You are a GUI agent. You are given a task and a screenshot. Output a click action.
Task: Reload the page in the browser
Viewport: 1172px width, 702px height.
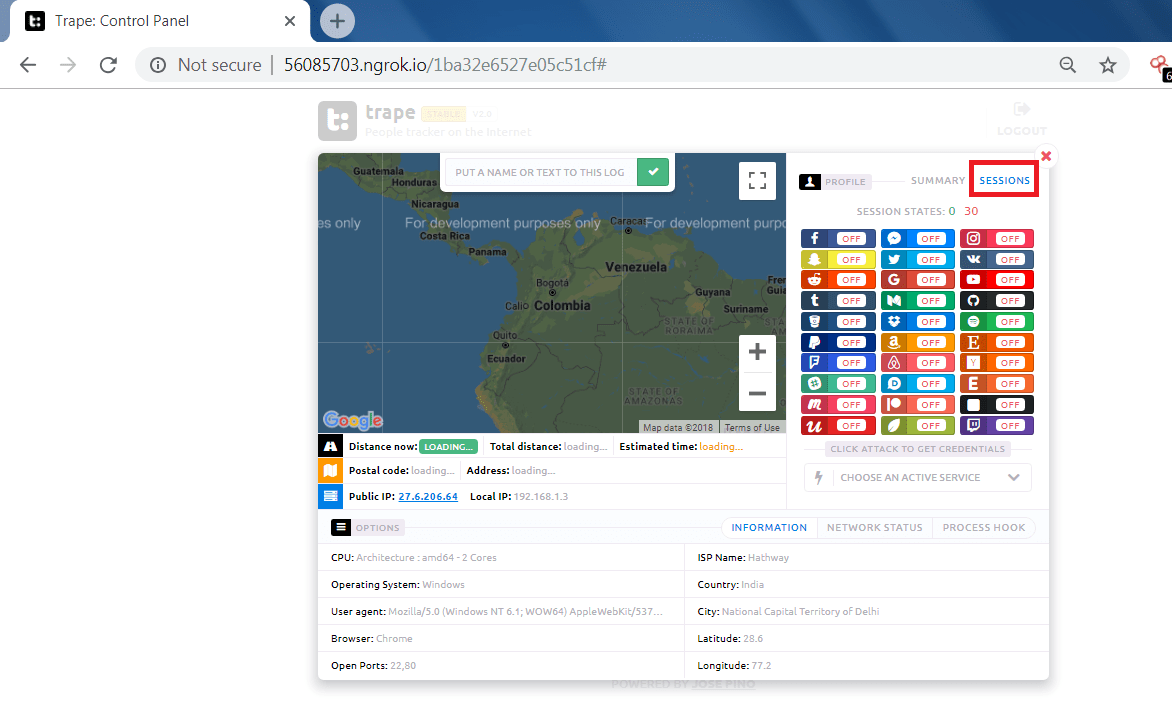coord(108,65)
